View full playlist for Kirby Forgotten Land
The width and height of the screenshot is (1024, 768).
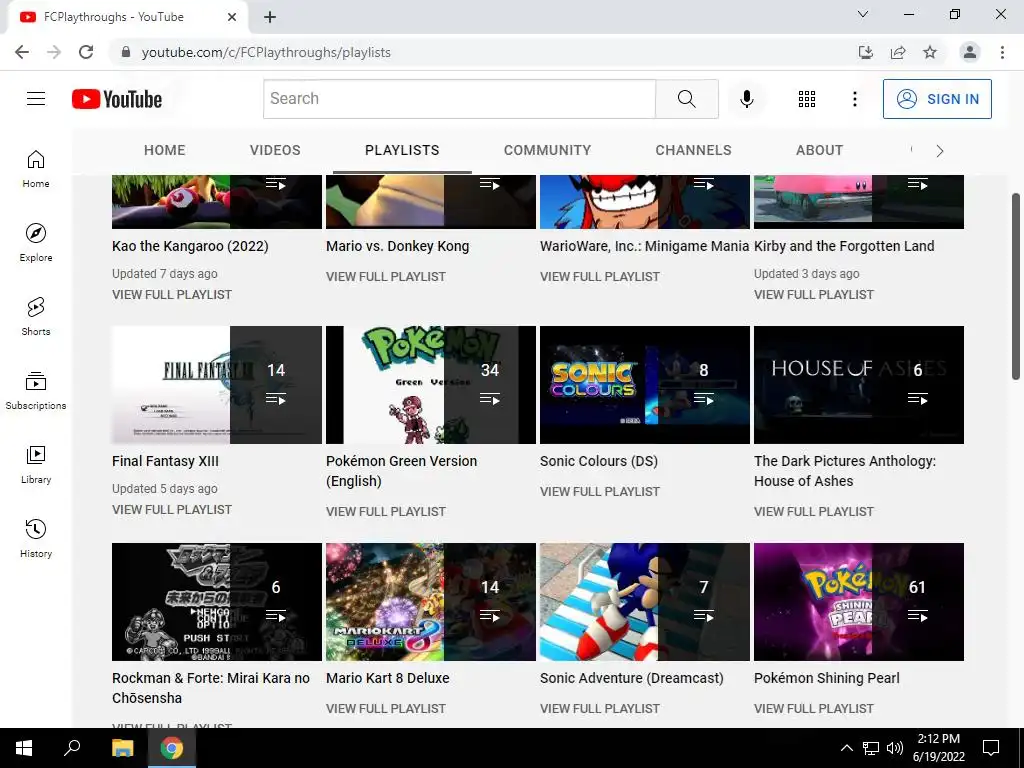click(814, 295)
